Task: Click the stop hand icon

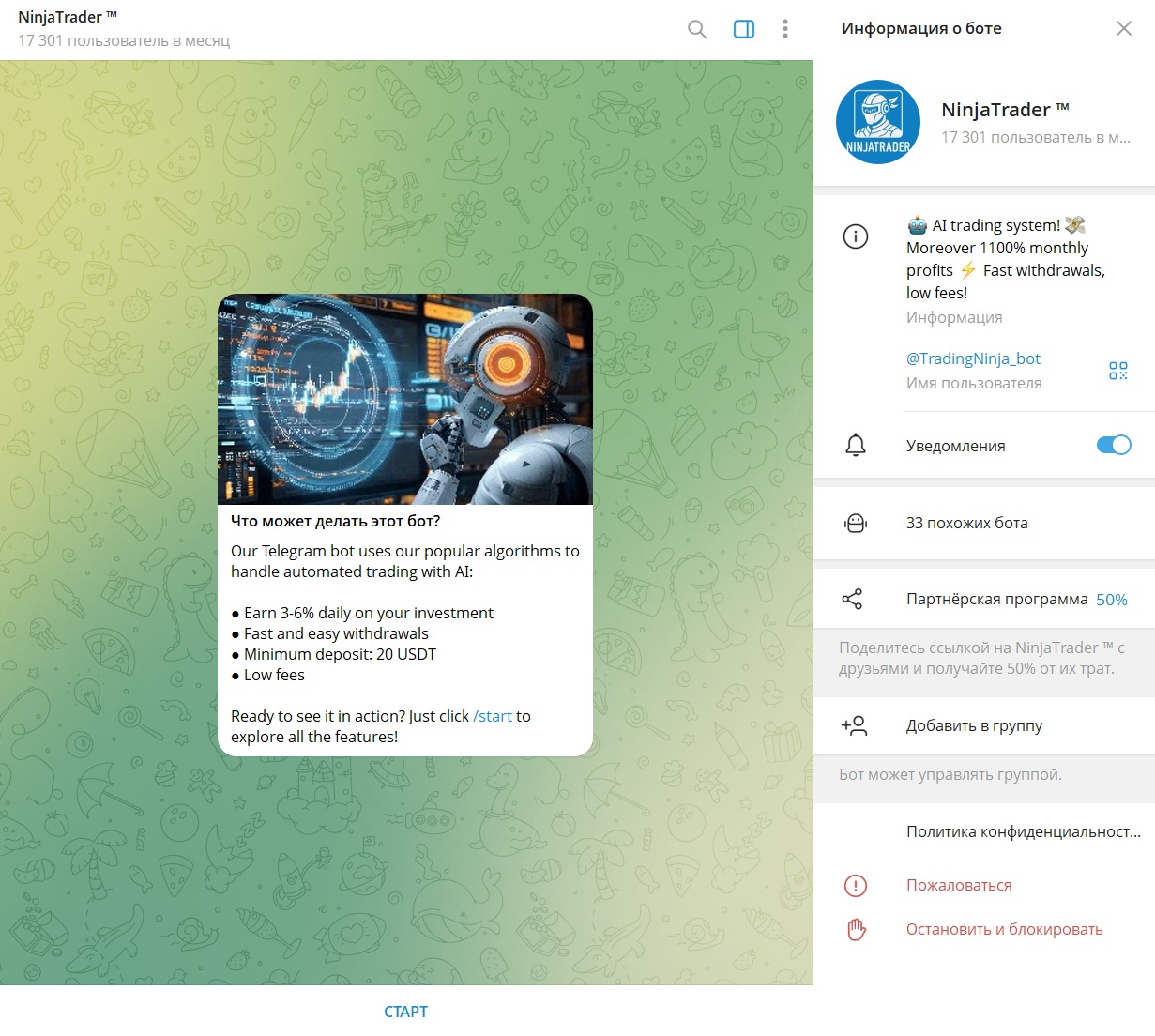Action: 856,929
